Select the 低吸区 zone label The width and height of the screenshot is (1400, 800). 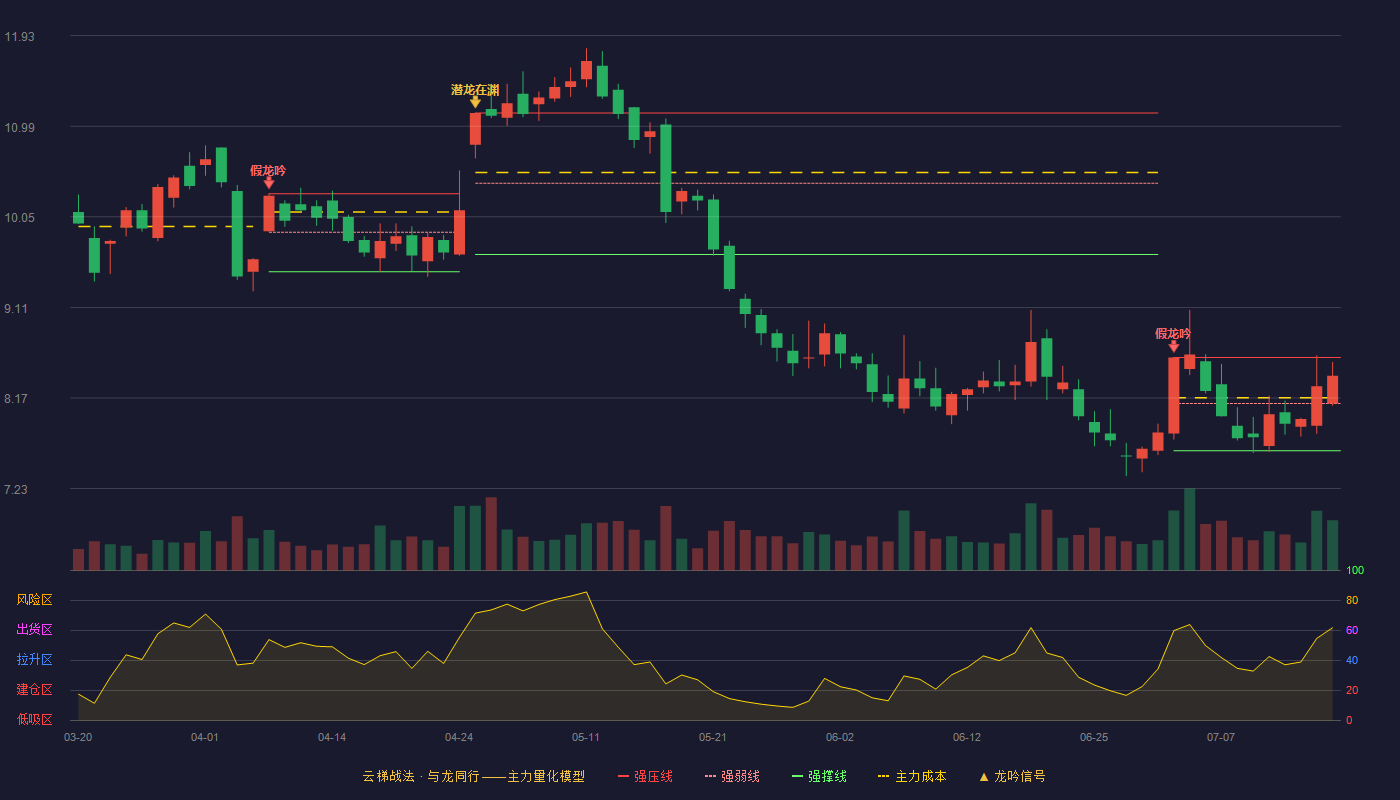pos(35,719)
